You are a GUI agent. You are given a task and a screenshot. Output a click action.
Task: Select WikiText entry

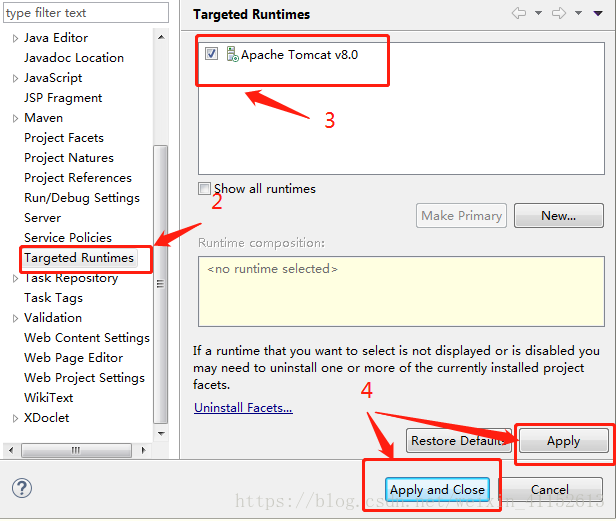click(49, 398)
